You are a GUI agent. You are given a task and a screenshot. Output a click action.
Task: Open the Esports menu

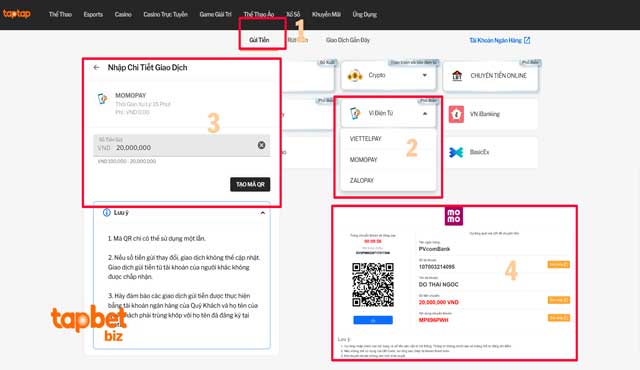93,14
